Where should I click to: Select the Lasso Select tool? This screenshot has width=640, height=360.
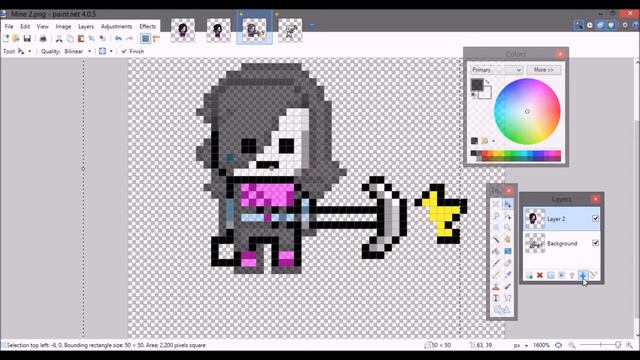pos(496,216)
